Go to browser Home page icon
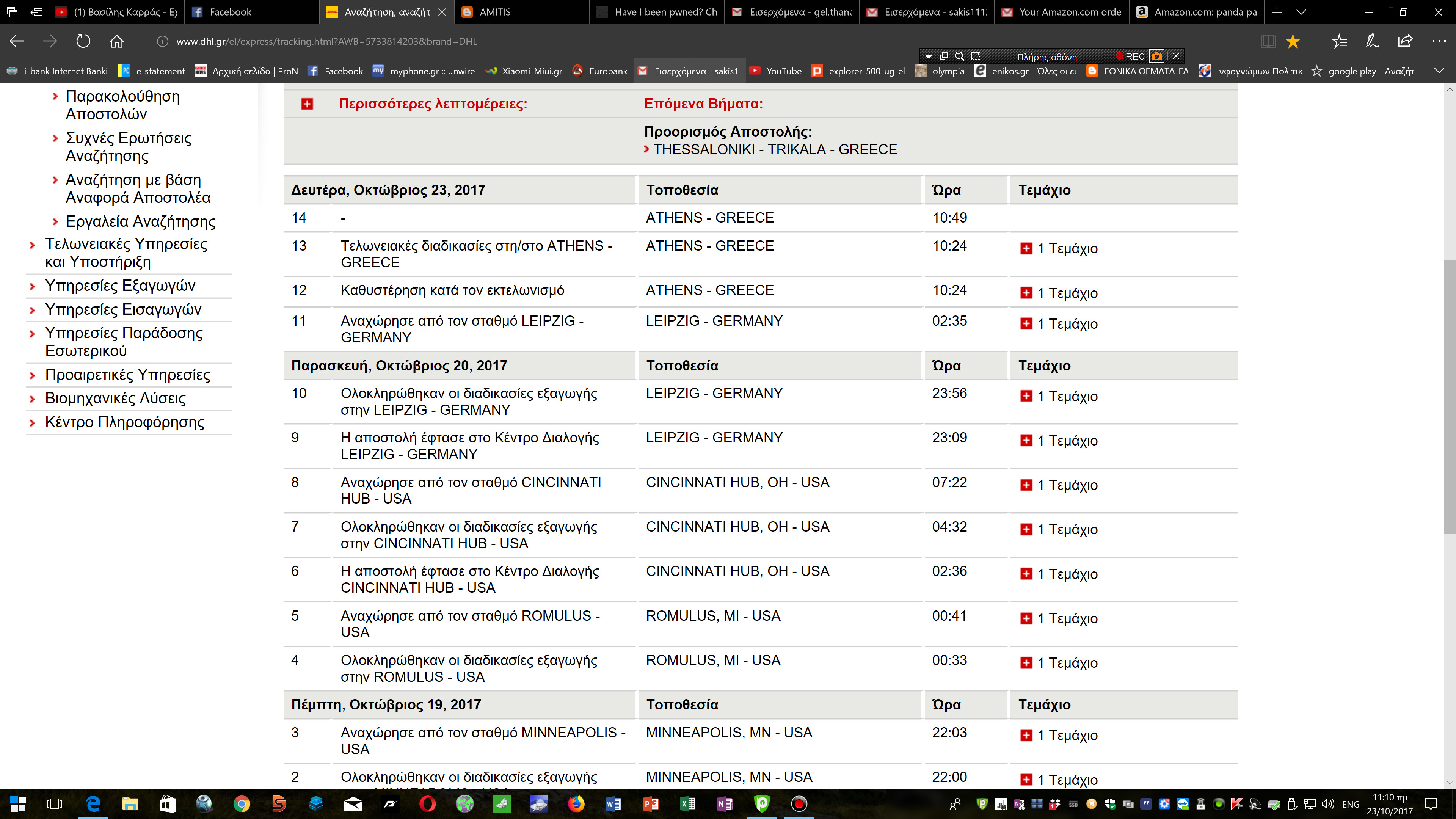The image size is (1456, 819). pyautogui.click(x=116, y=41)
